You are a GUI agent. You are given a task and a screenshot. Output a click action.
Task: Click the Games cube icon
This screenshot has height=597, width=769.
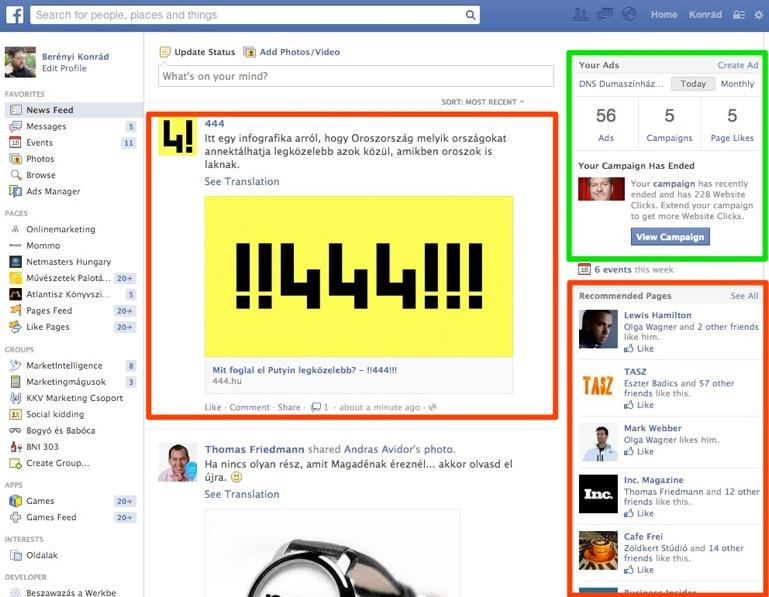click(16, 501)
